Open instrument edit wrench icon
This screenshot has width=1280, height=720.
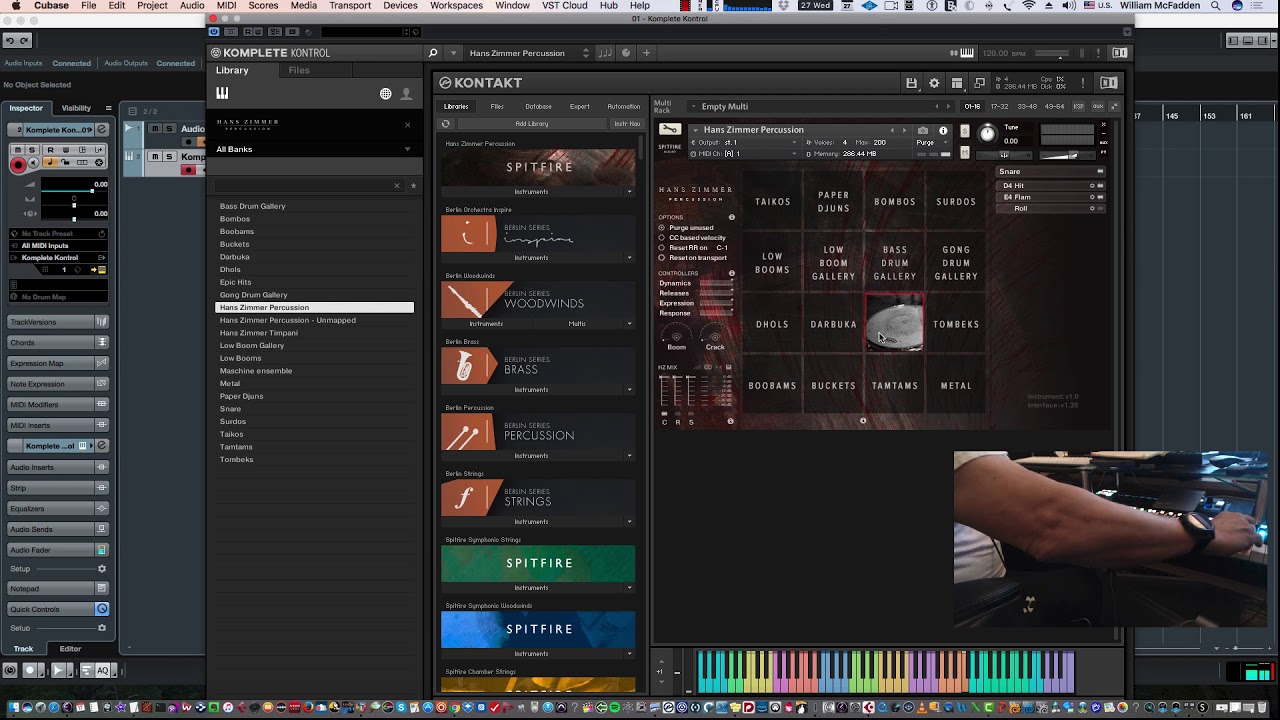(x=669, y=130)
